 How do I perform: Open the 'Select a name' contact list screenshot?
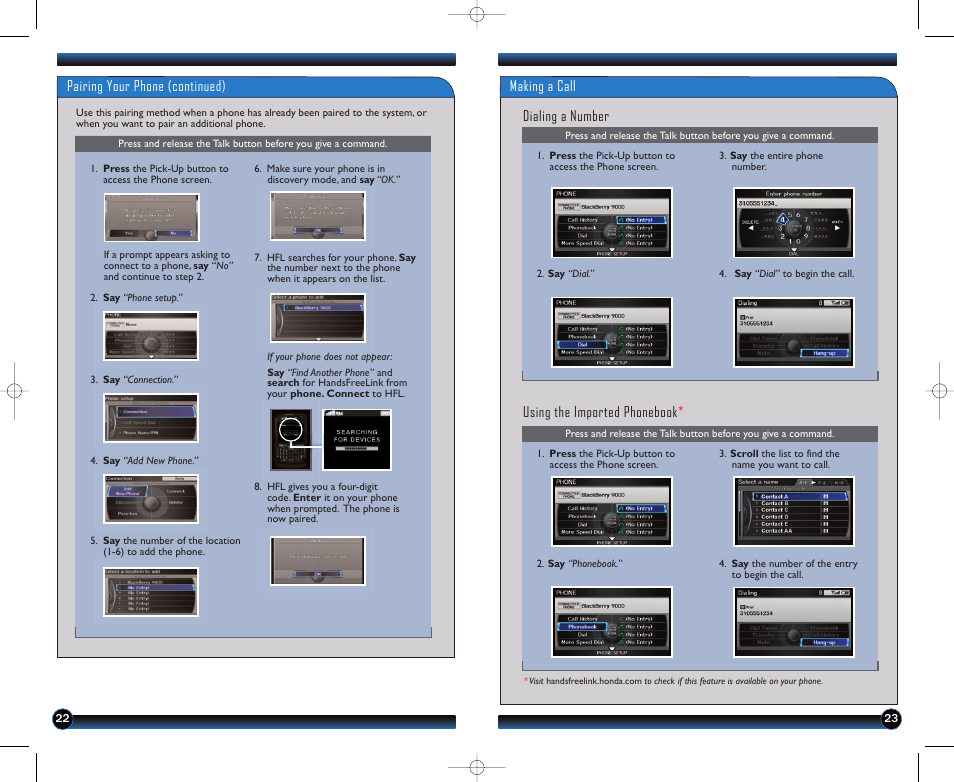794,511
